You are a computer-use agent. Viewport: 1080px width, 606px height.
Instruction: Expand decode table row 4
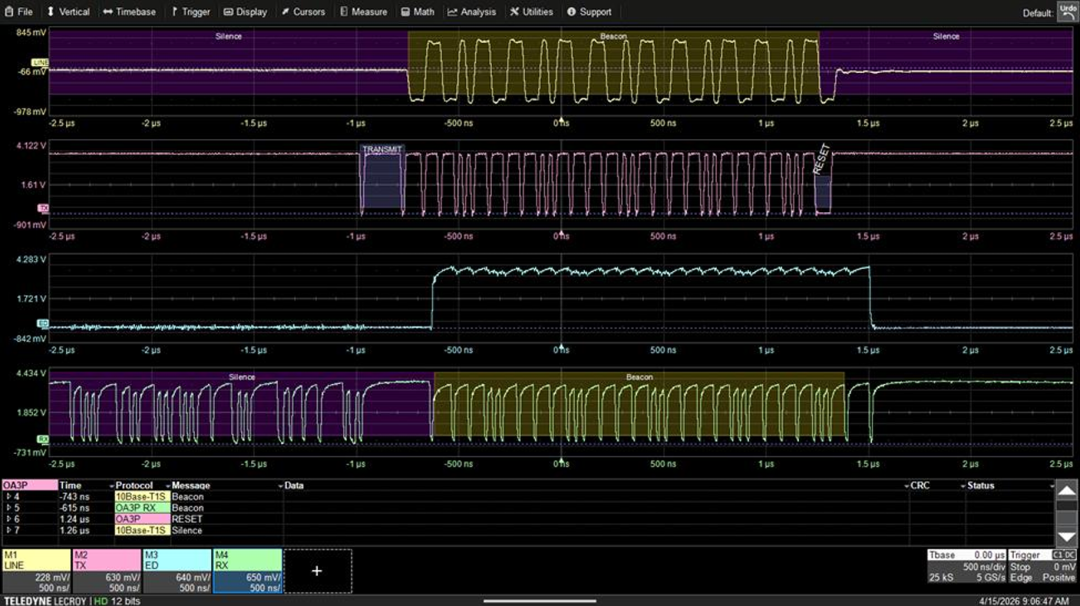click(8, 497)
